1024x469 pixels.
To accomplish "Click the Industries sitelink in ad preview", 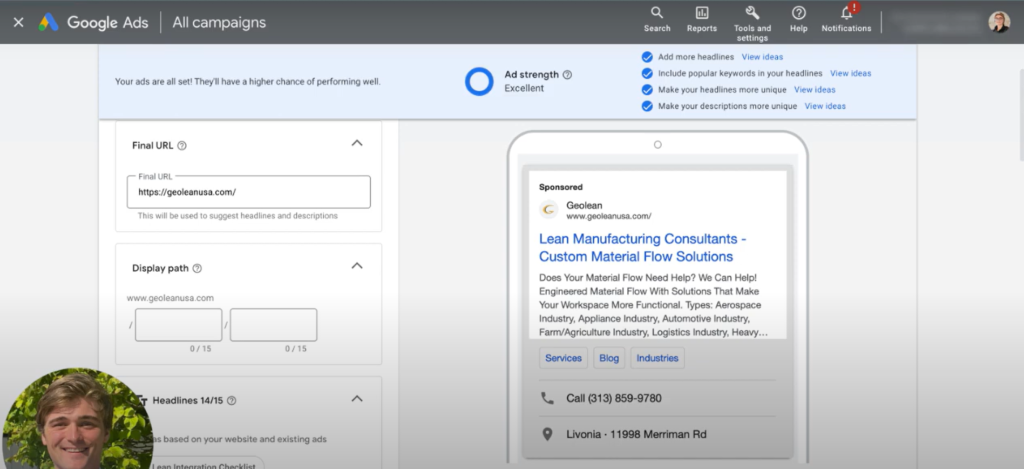I will pyautogui.click(x=657, y=358).
